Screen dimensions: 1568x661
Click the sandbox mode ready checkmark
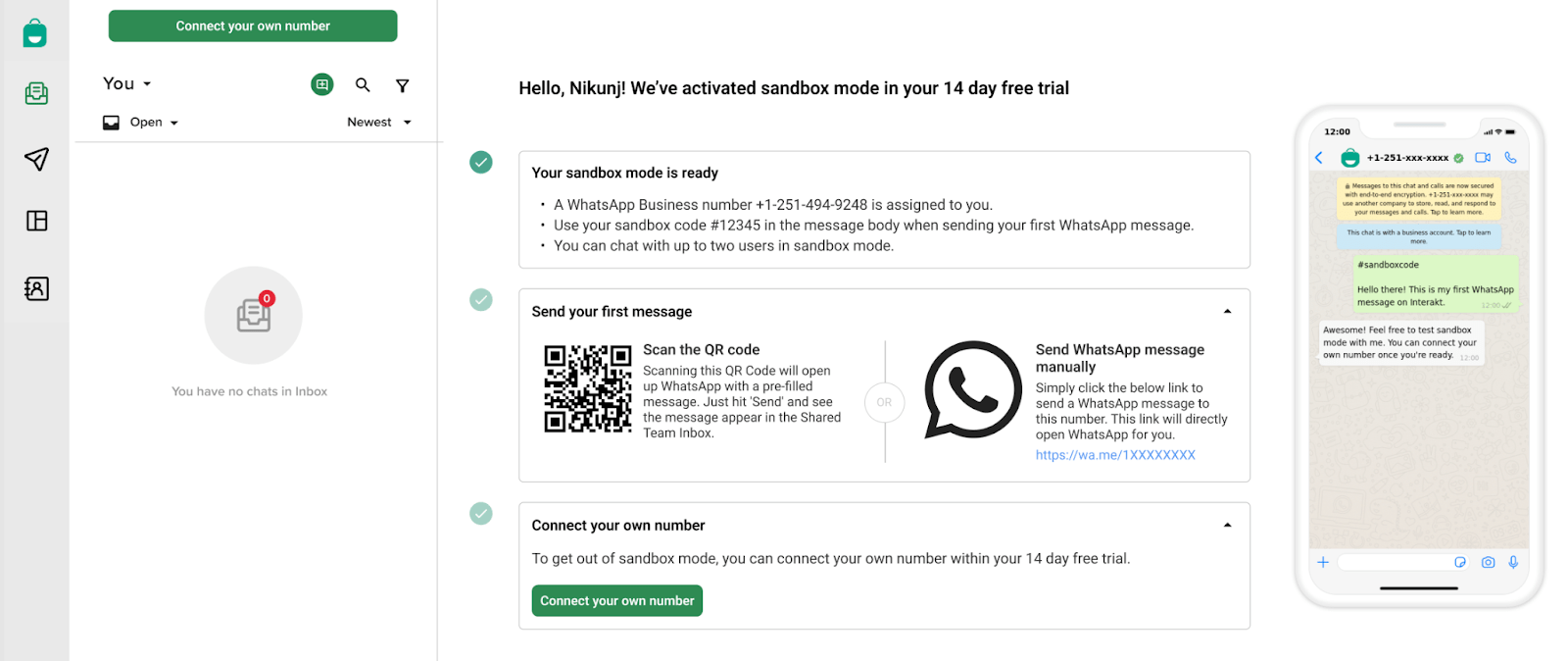point(481,162)
